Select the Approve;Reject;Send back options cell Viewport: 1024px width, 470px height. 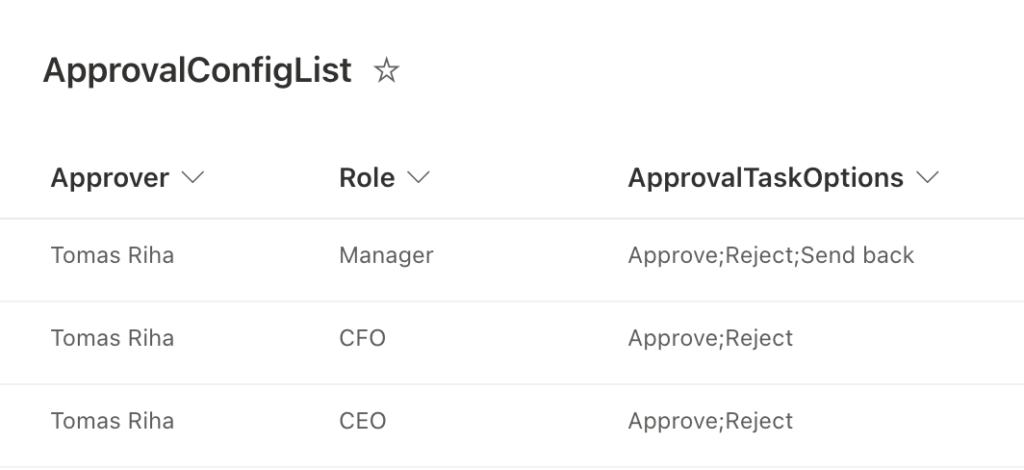point(771,255)
